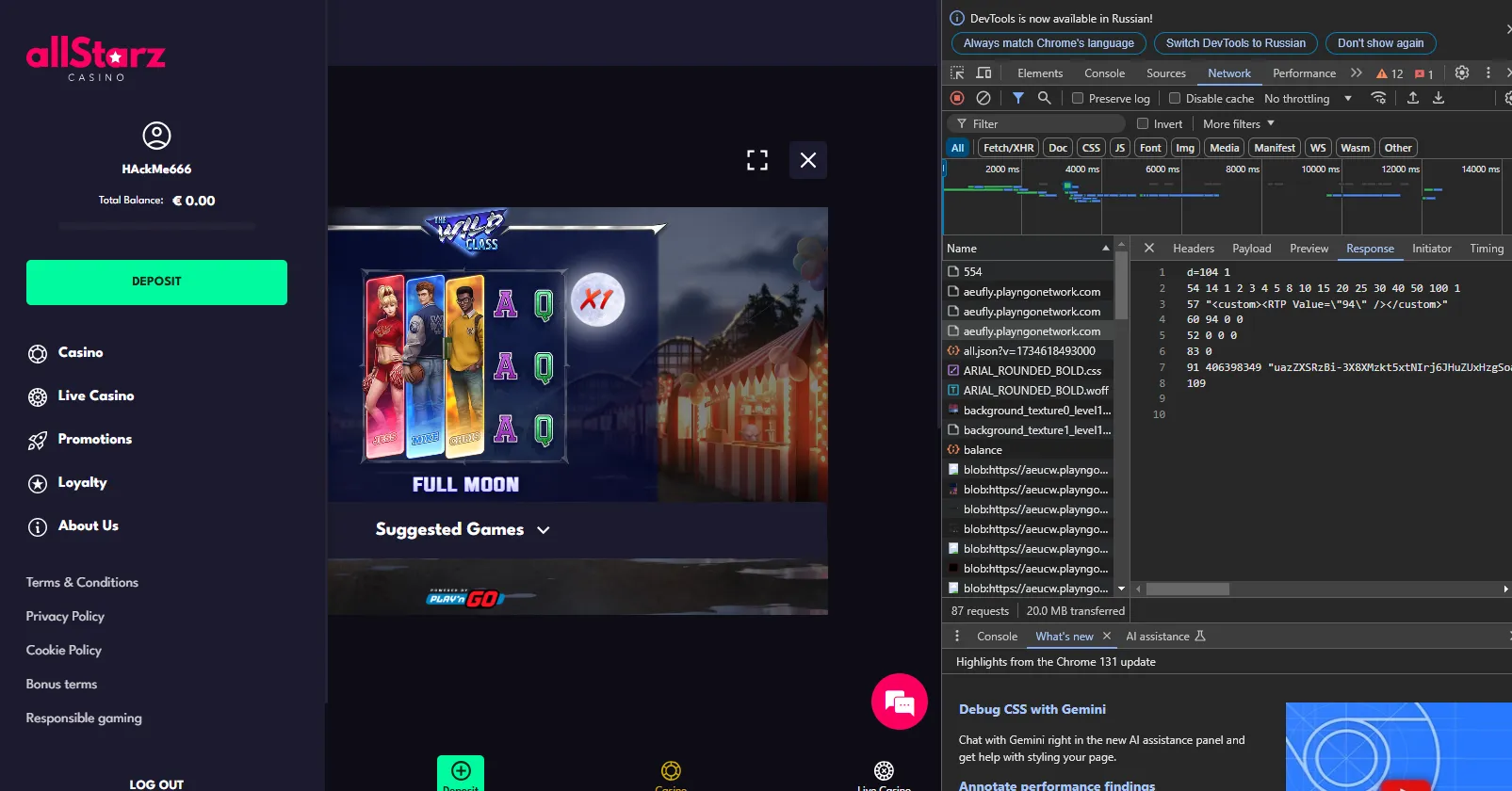The width and height of the screenshot is (1512, 791).
Task: Click the Loyalty star icon
Action: pyautogui.click(x=38, y=484)
